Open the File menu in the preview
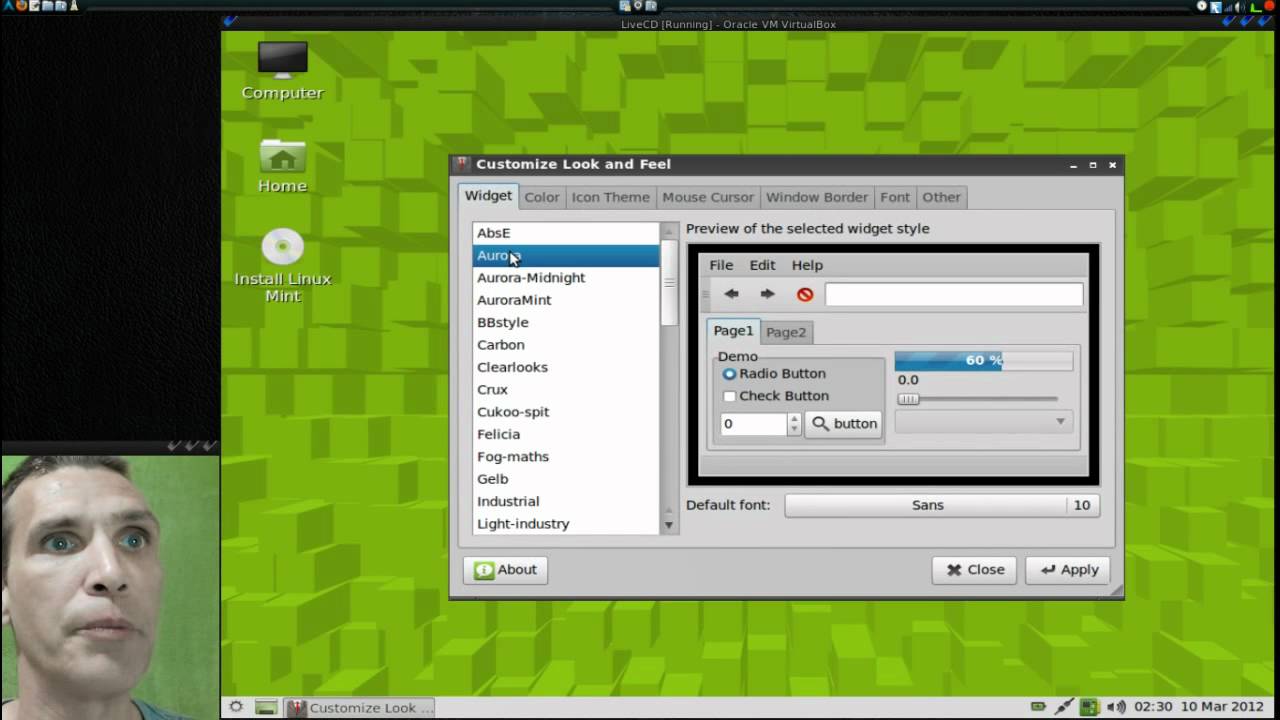Screen dimensions: 1280x720 pos(721,265)
